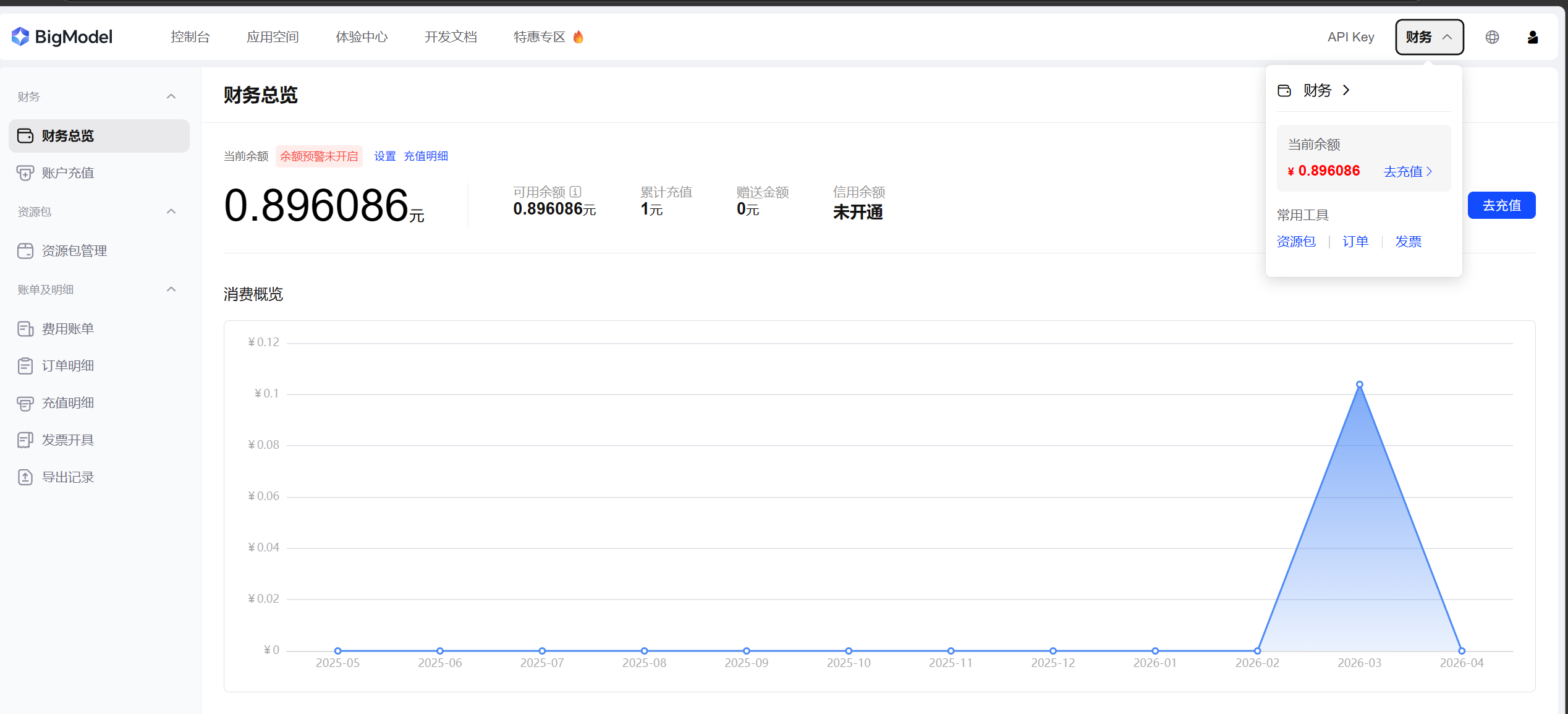
Task: Close the 财务 dropdown in the header
Action: (1429, 37)
